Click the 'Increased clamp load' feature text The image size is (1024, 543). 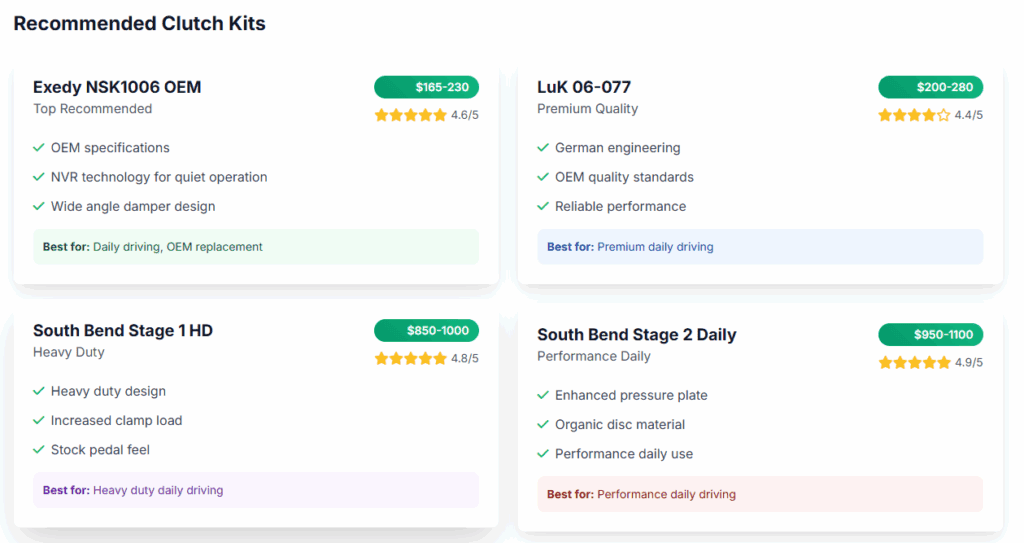116,421
